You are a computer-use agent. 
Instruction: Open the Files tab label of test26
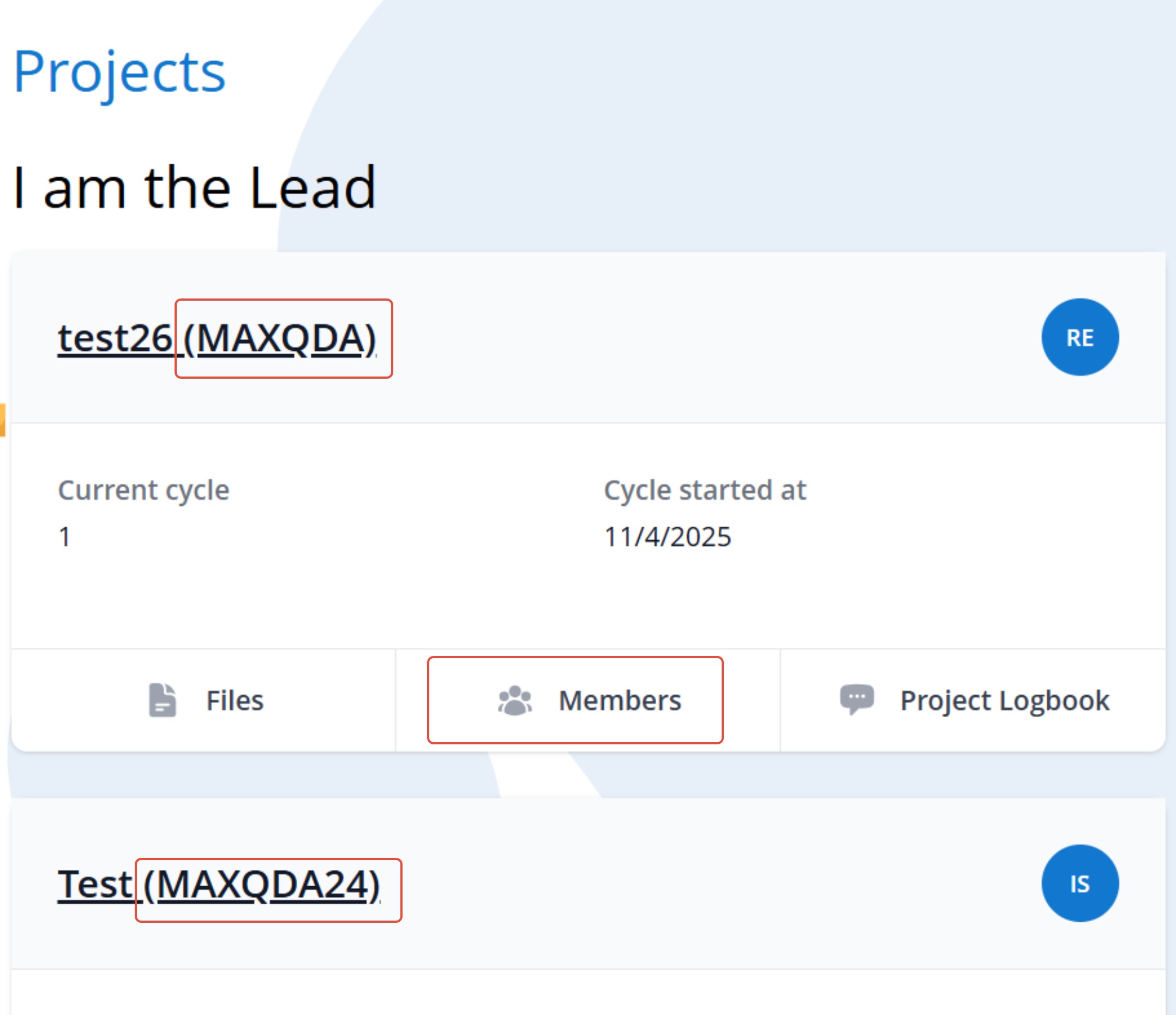click(x=235, y=701)
